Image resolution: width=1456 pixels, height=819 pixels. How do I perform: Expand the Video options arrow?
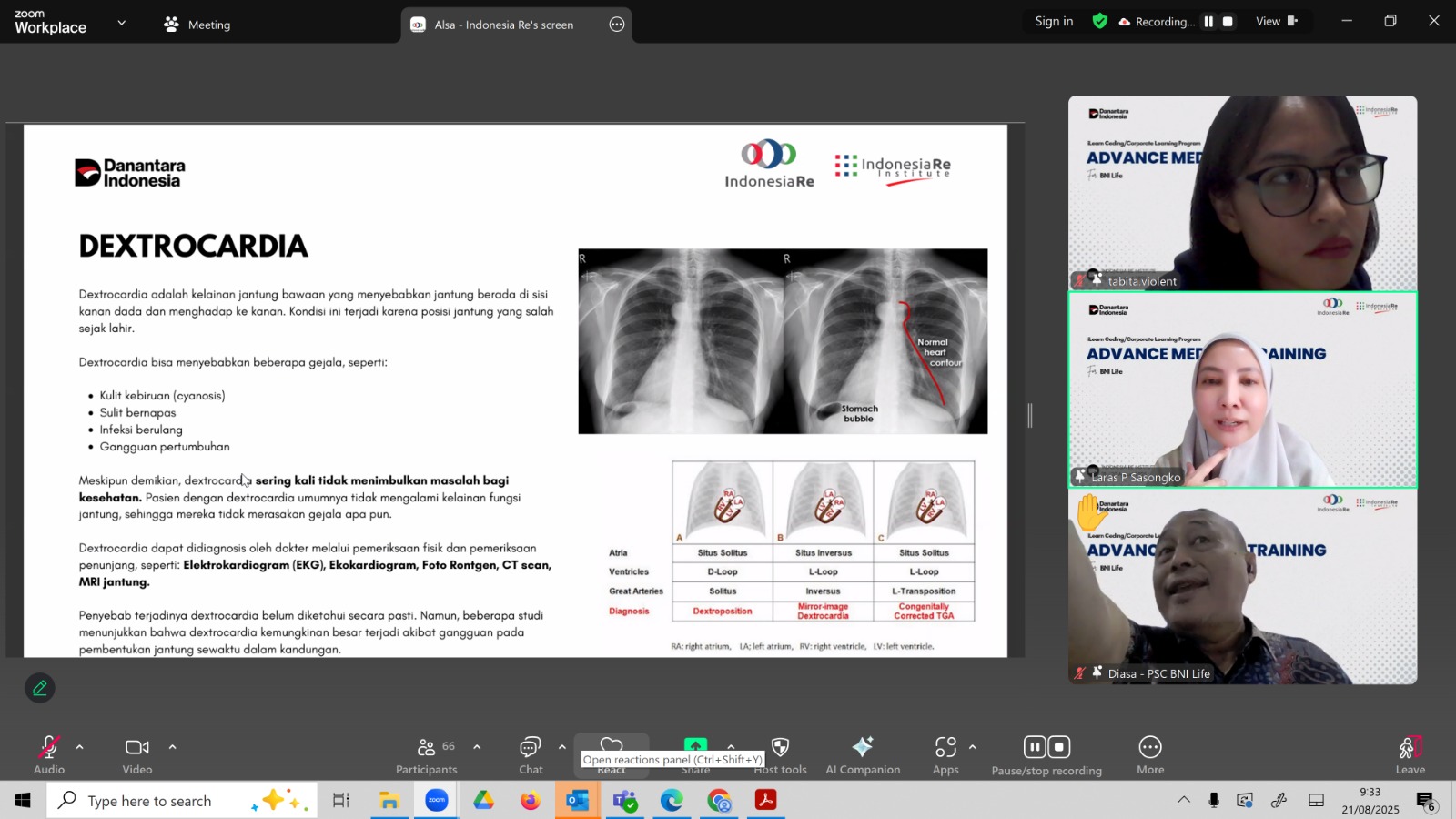pos(172,747)
